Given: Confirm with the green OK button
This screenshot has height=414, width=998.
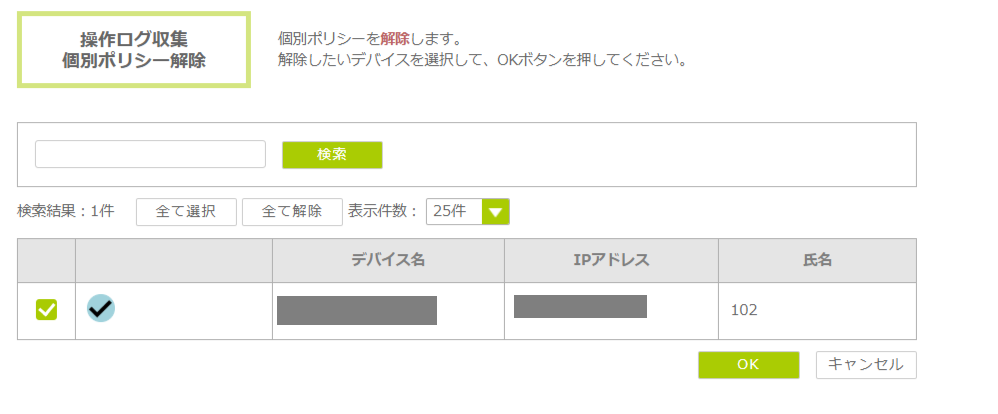Looking at the screenshot, I should pos(748,365).
